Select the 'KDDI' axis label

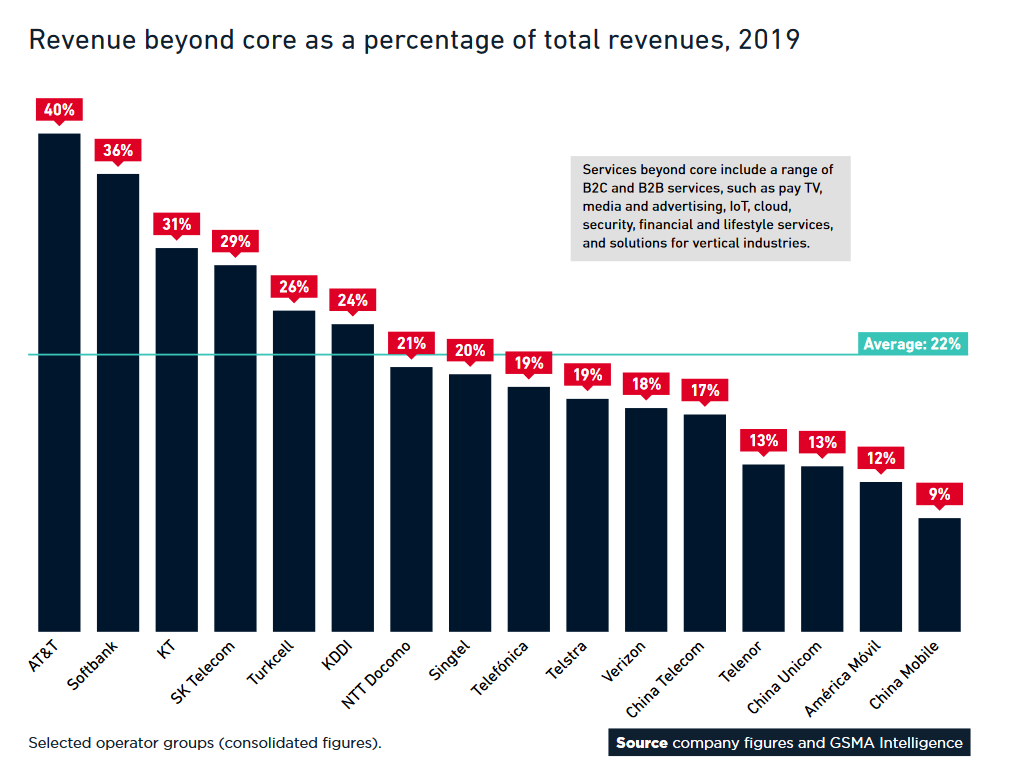[338, 655]
